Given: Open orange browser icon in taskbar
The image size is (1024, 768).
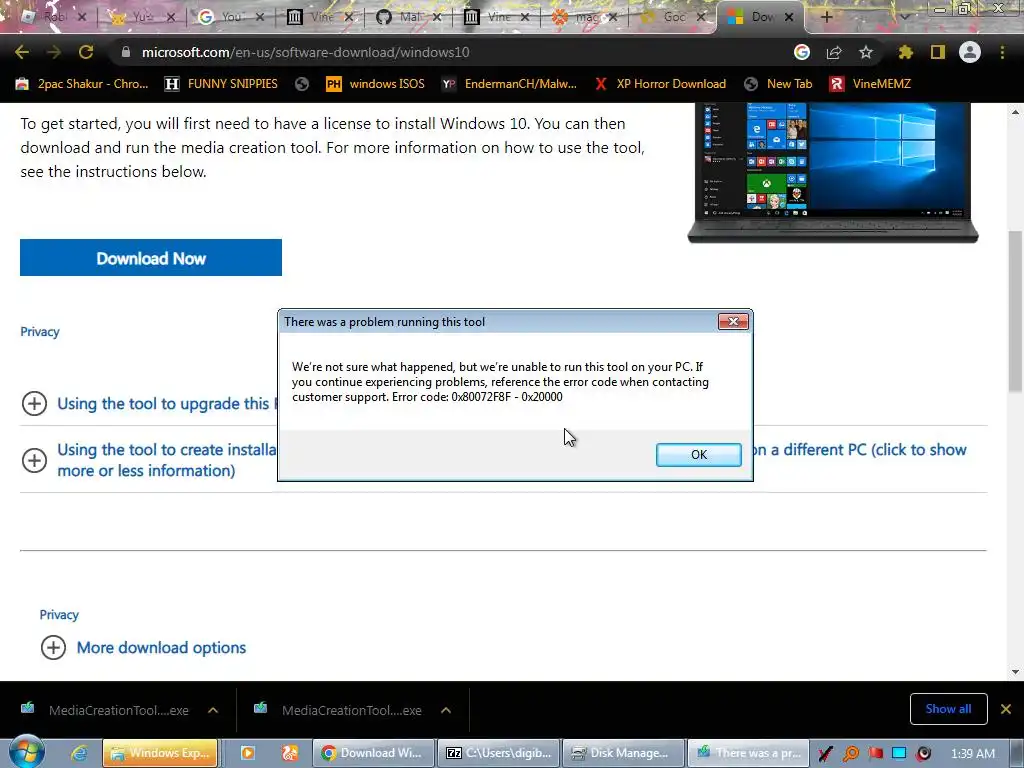Looking at the screenshot, I should [290, 753].
